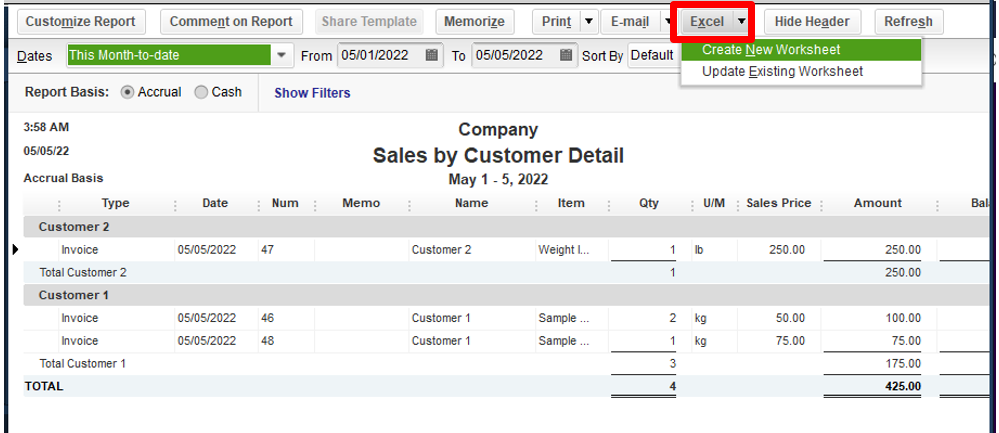Expand the Excel dropdown arrow
Viewport: 999px width, 433px height.
[741, 21]
